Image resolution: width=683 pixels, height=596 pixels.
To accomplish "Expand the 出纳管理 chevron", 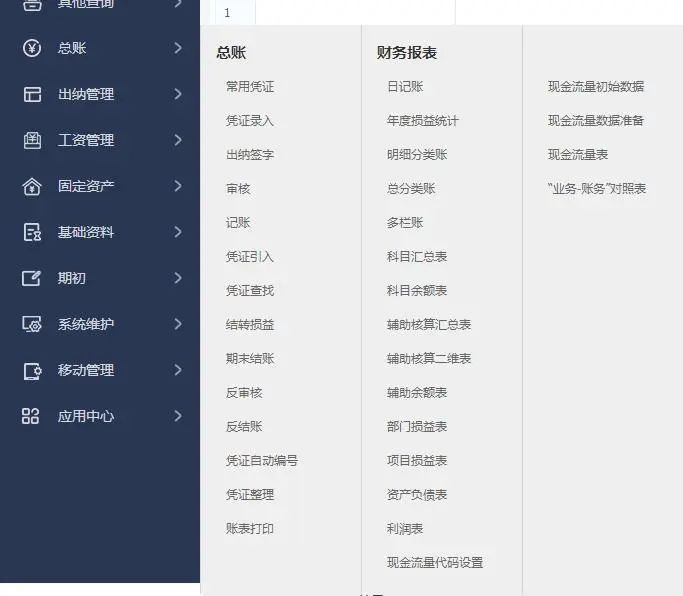I will (178, 94).
